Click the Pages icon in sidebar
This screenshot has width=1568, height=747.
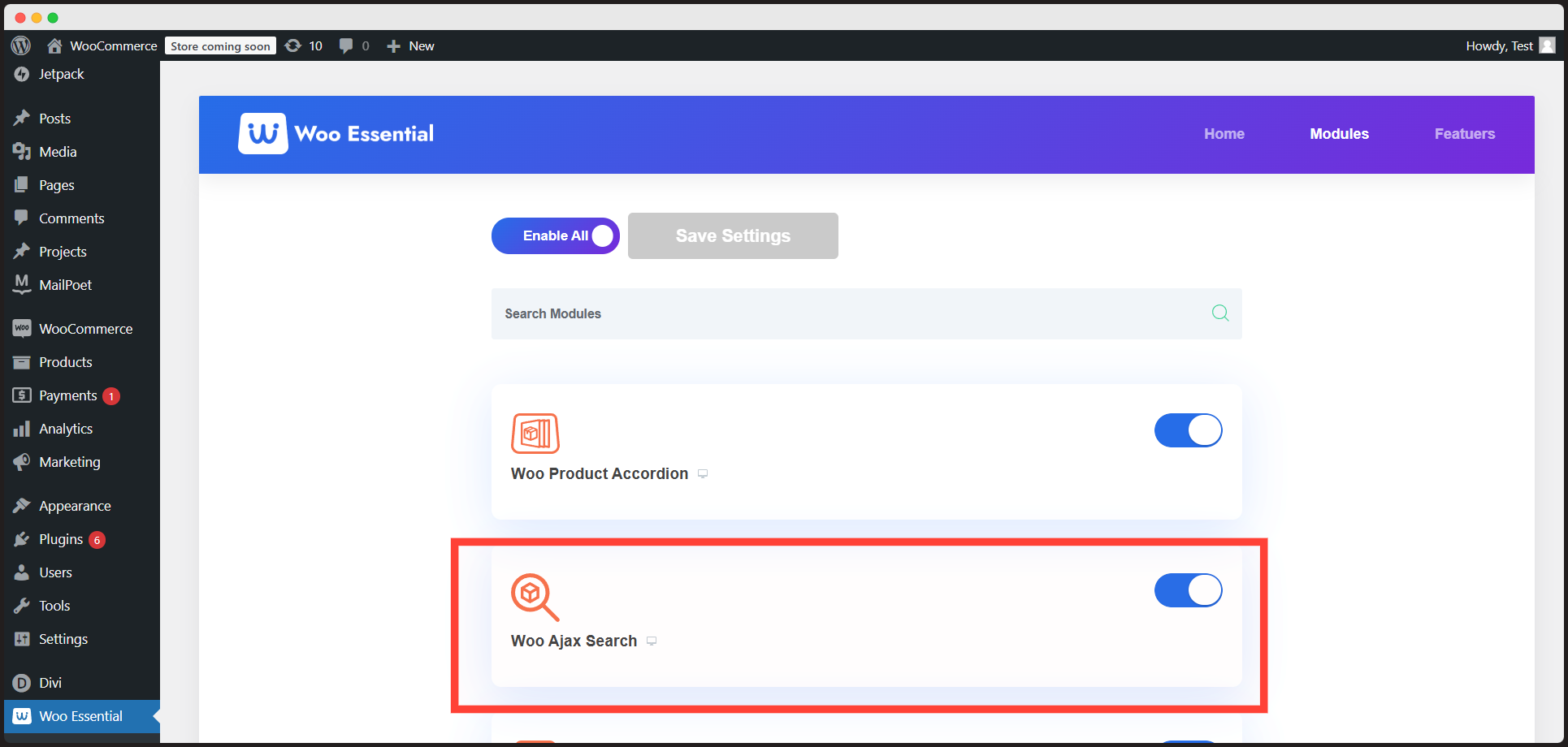click(x=22, y=185)
